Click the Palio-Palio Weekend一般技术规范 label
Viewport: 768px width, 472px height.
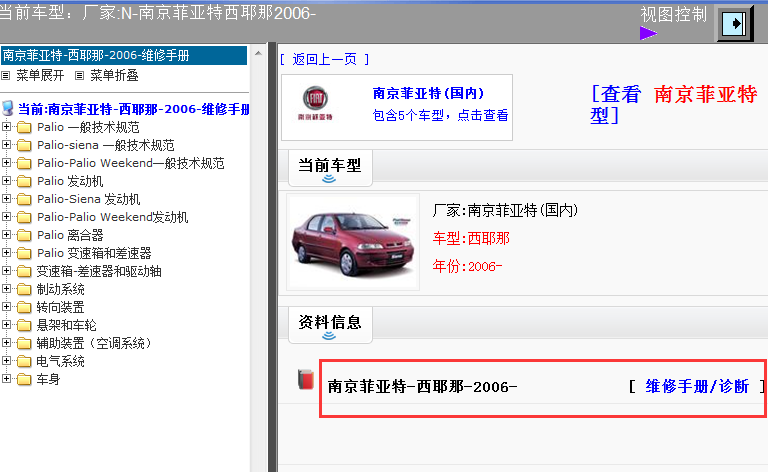coord(131,163)
